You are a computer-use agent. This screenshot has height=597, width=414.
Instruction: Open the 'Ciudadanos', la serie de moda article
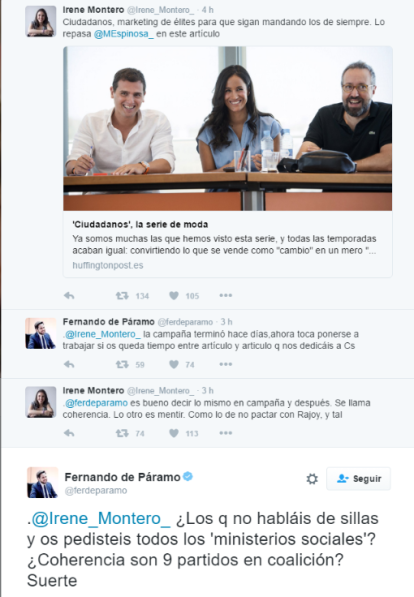click(140, 224)
